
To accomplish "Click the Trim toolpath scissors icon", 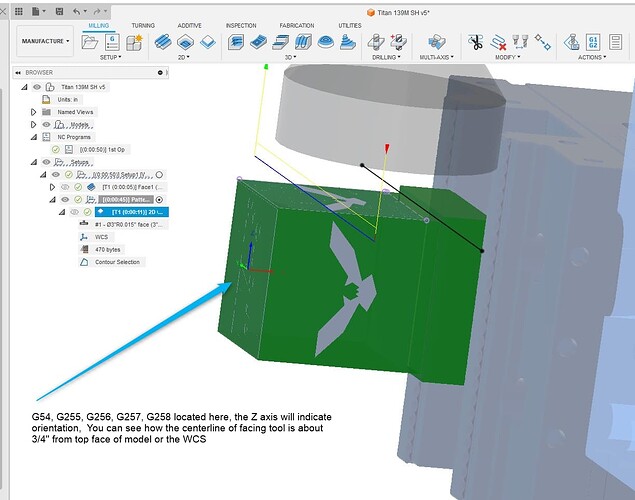I will 475,42.
